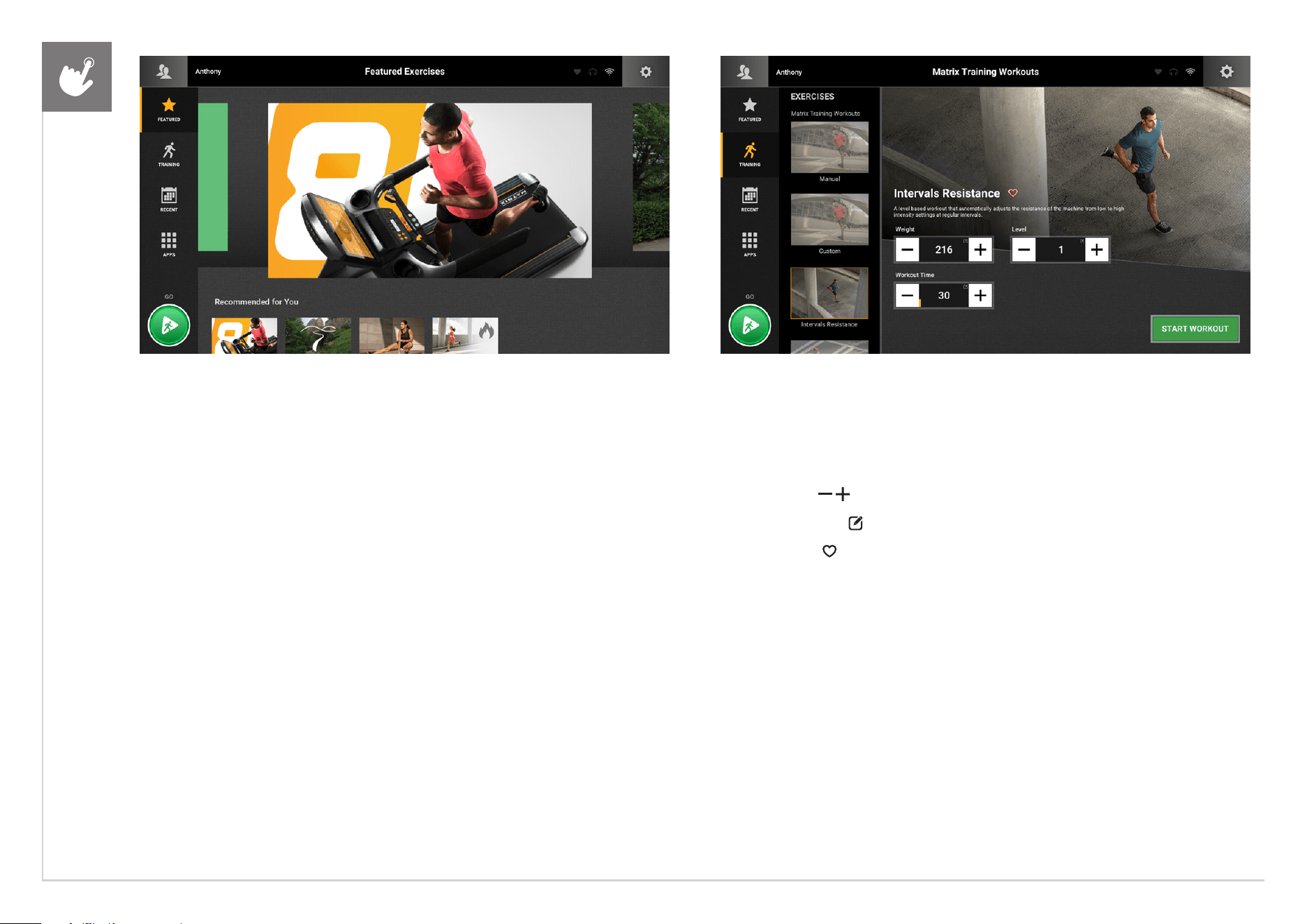Open Recent calendar tab in Matrix Training Workouts screen
The height and width of the screenshot is (924, 1307).
pos(750,200)
